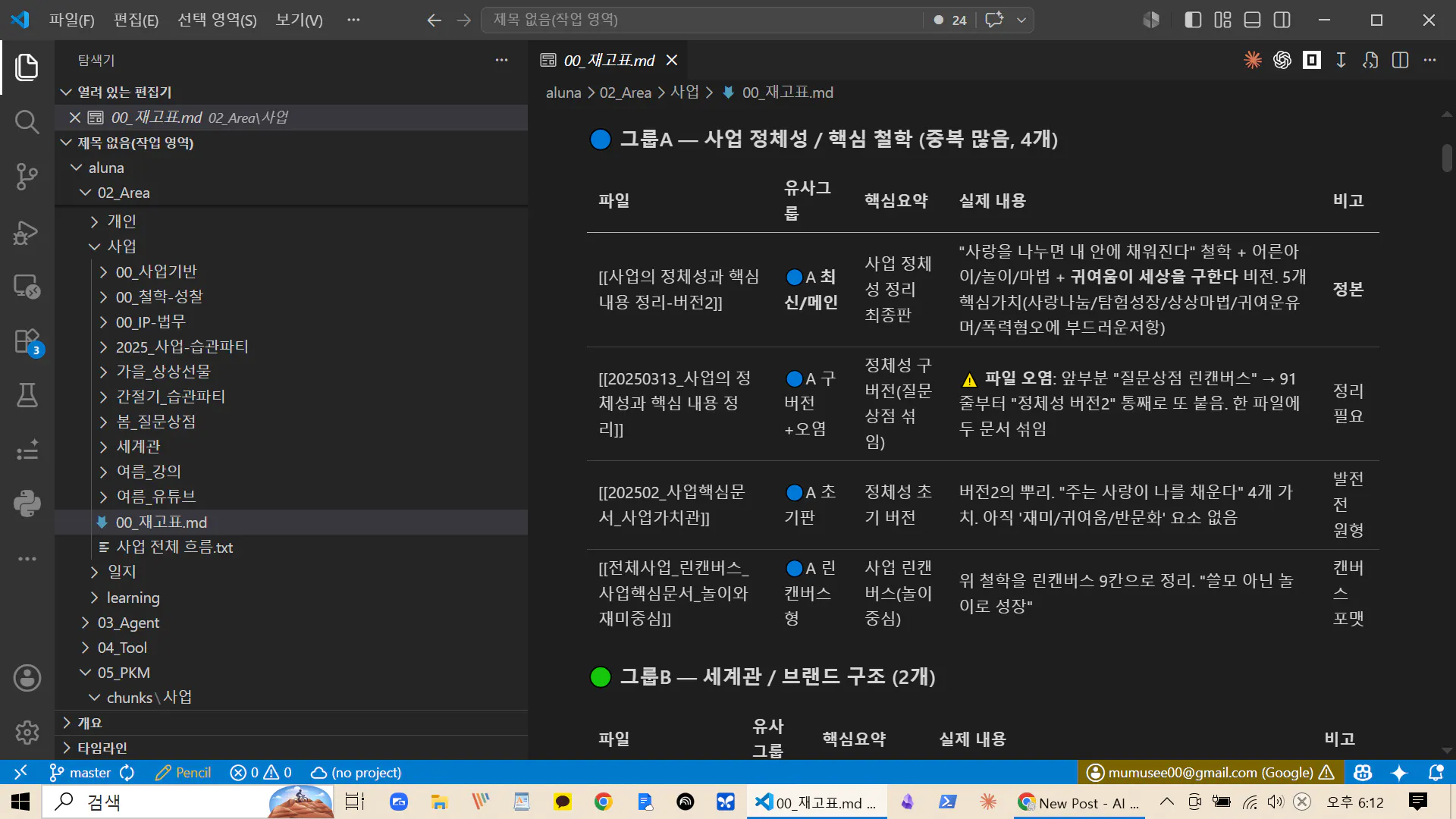Click 사업 in the breadcrumb path

[x=685, y=93]
